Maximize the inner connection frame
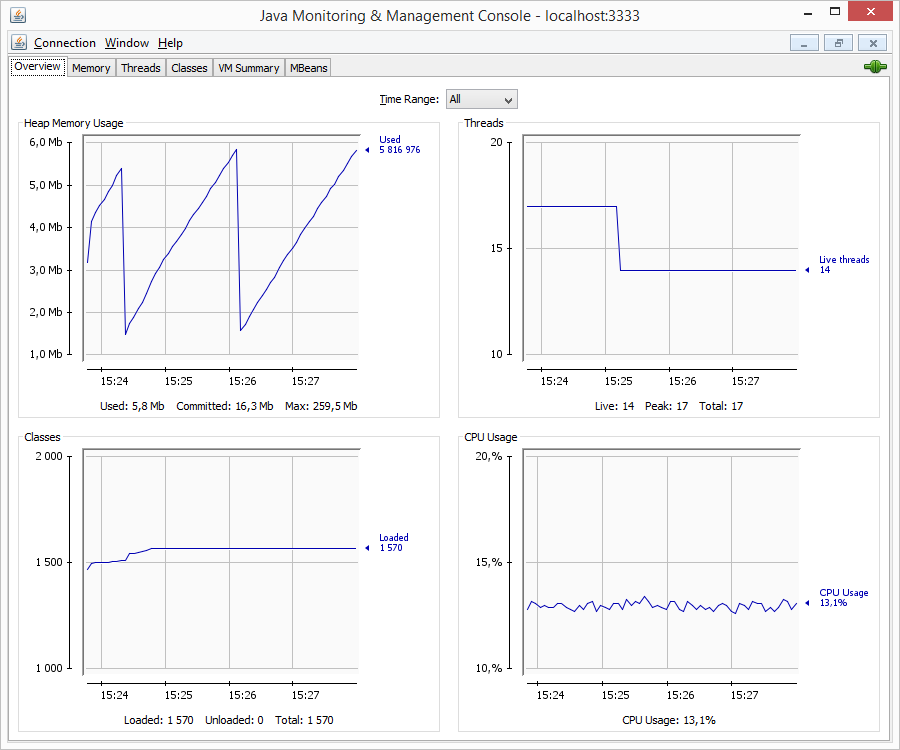The height and width of the screenshot is (750, 900). pos(838,43)
